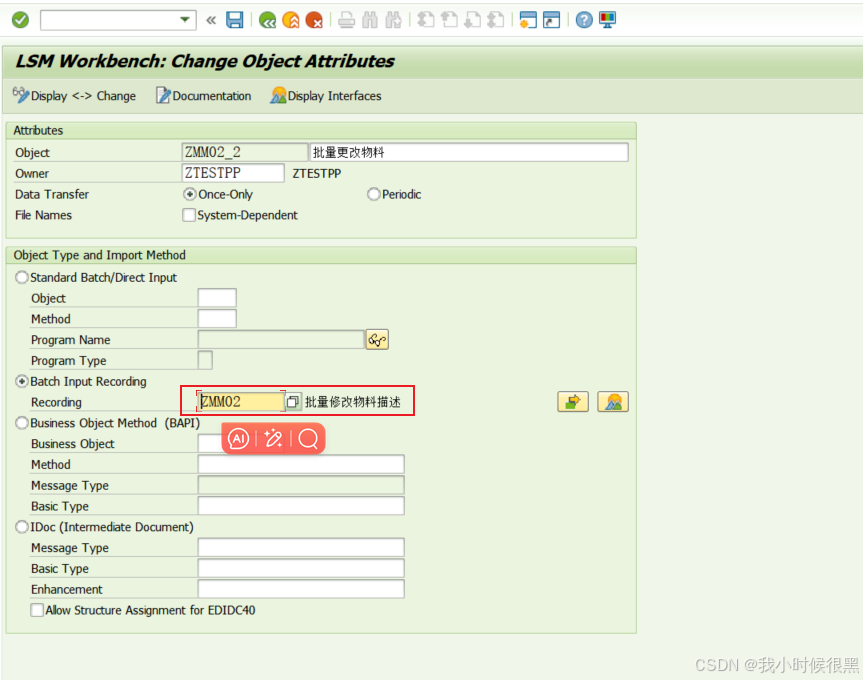Select Business Object Method (BAPI) radio button
Screen dimensions: 863x680
[22, 423]
